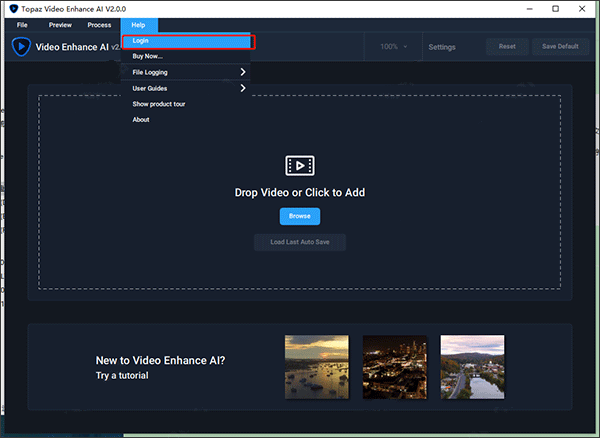The image size is (600, 438).
Task: Select Show product tour
Action: tap(186, 104)
